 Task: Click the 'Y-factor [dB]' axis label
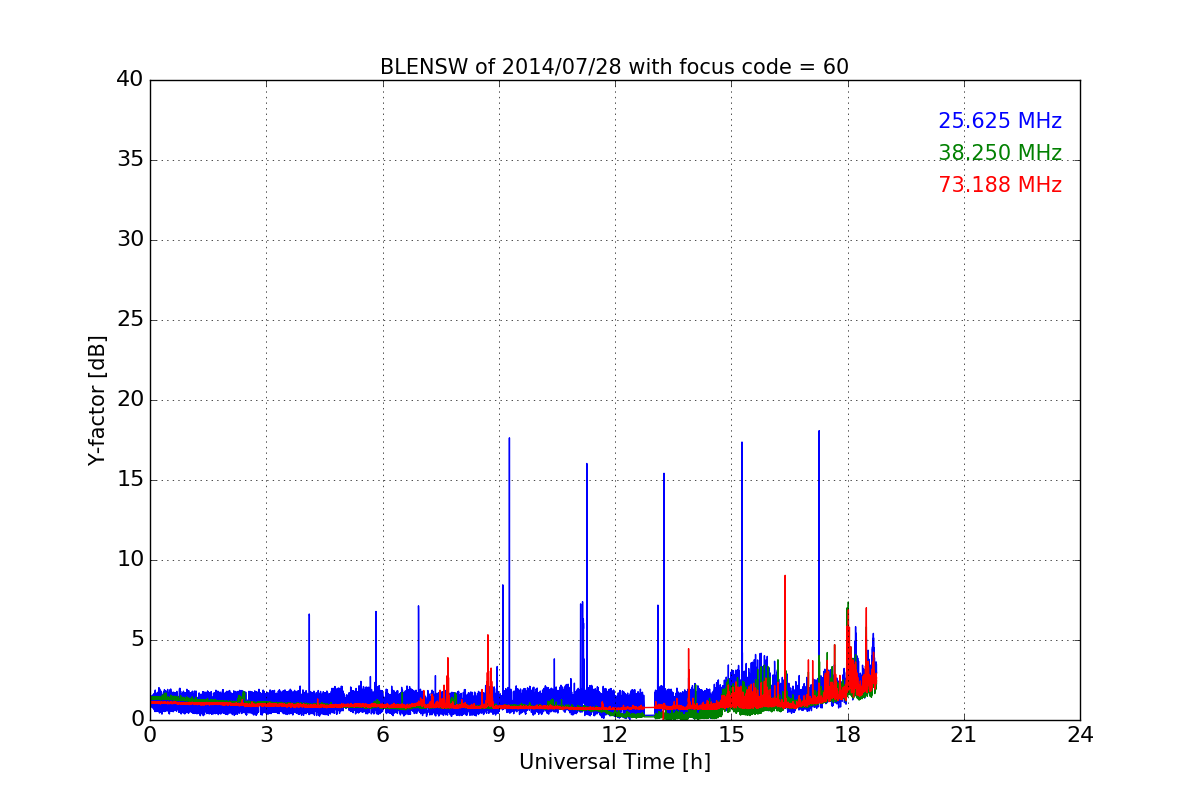click(97, 400)
